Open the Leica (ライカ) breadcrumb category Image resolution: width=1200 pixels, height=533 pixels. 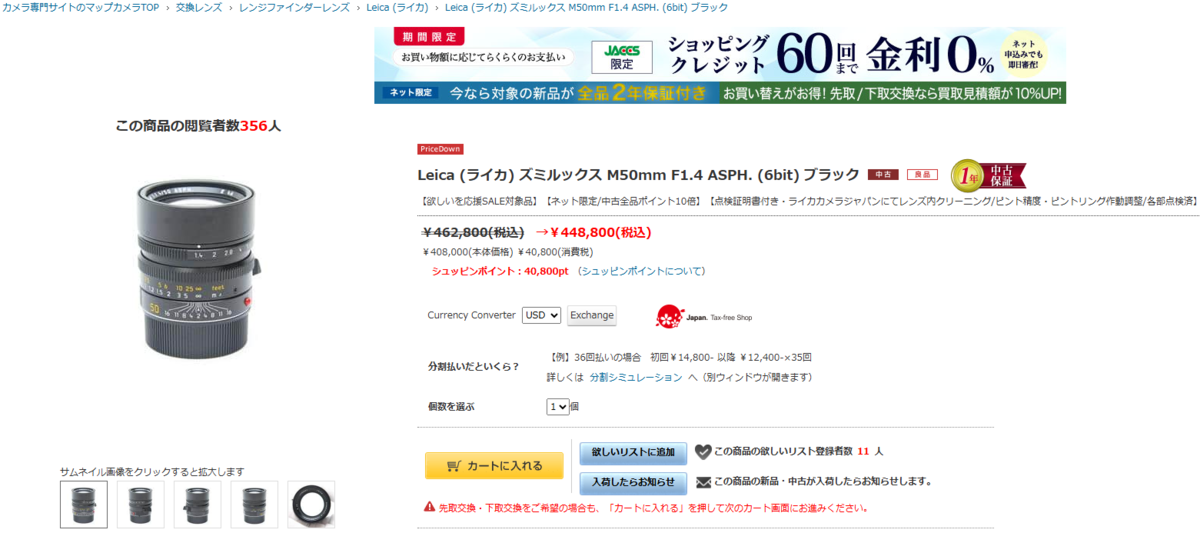tap(397, 8)
